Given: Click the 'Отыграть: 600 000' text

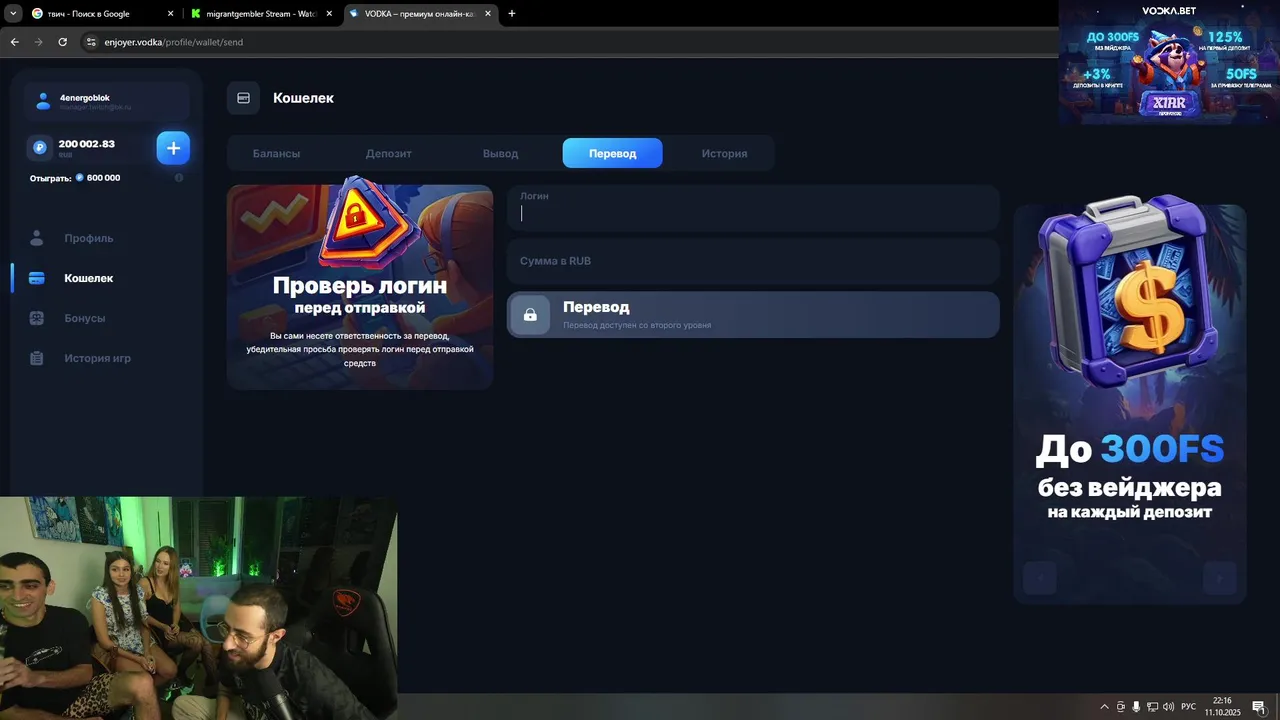Looking at the screenshot, I should tap(75, 178).
